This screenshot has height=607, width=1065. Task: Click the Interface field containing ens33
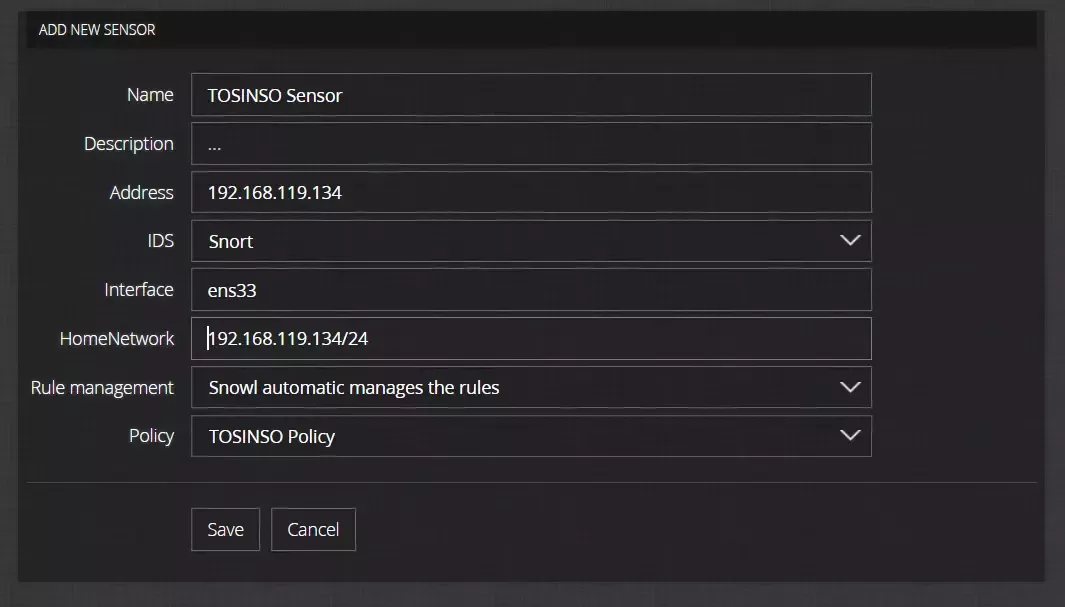[x=531, y=290]
